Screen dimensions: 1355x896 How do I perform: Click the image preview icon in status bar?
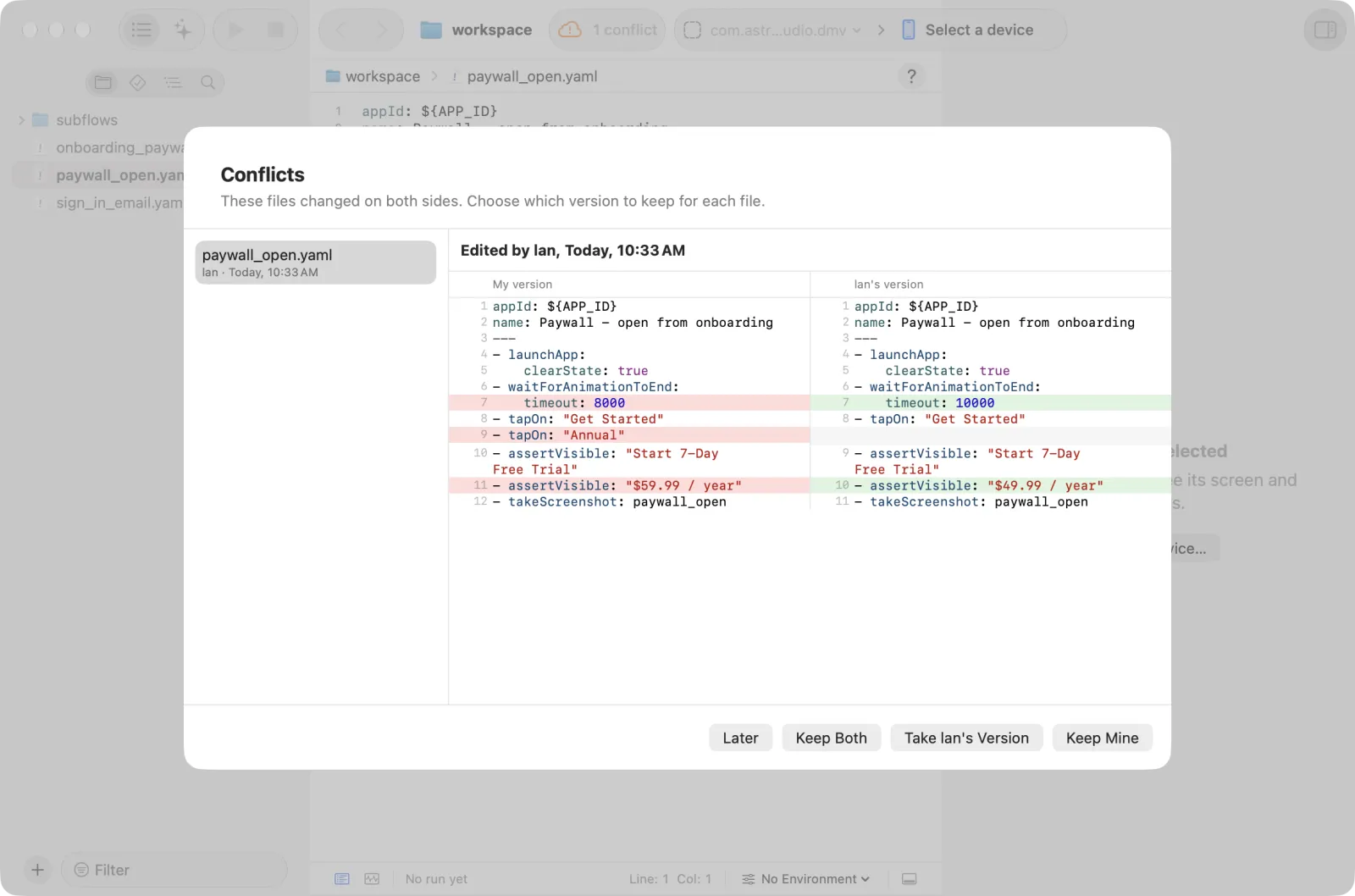372,879
